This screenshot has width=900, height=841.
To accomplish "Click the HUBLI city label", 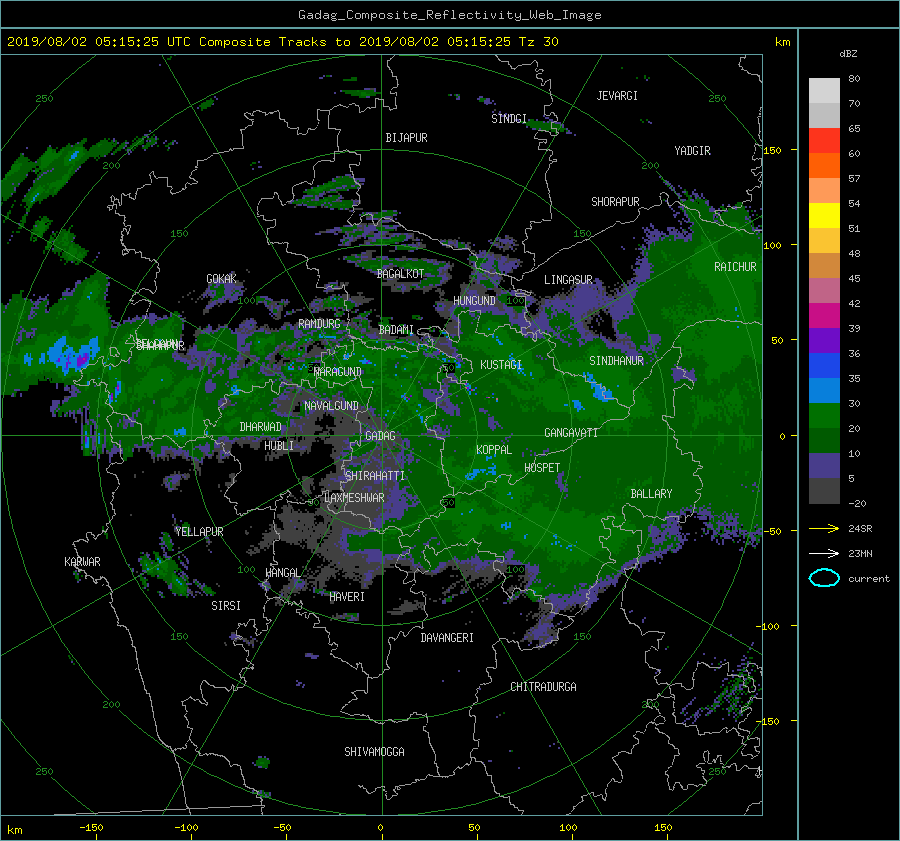I will [279, 445].
